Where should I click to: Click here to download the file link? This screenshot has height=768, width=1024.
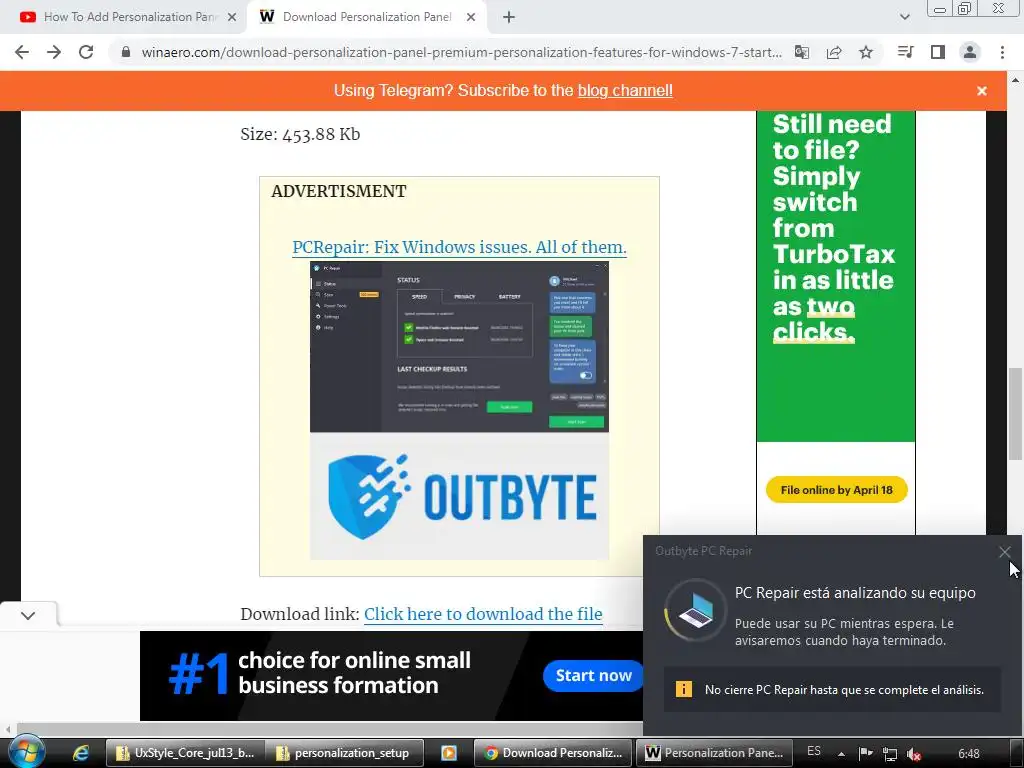[483, 614]
